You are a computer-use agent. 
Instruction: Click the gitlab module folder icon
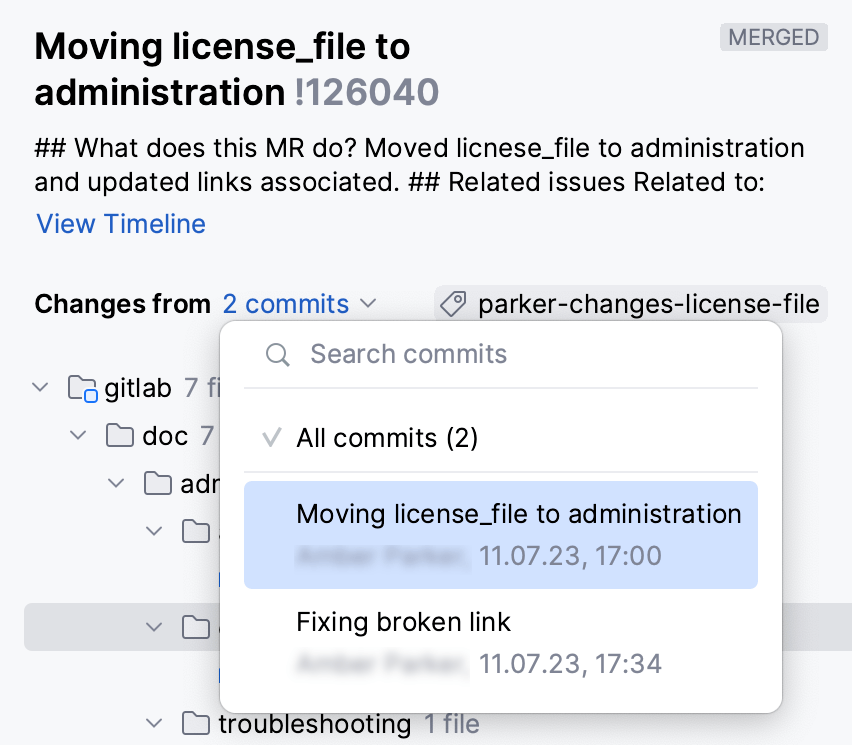(81, 388)
